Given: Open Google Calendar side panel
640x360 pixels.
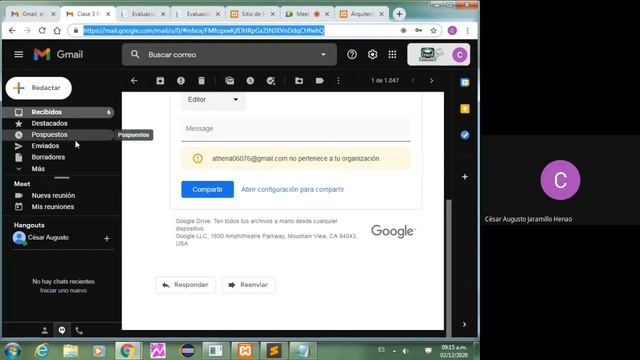Looking at the screenshot, I should tap(465, 82).
